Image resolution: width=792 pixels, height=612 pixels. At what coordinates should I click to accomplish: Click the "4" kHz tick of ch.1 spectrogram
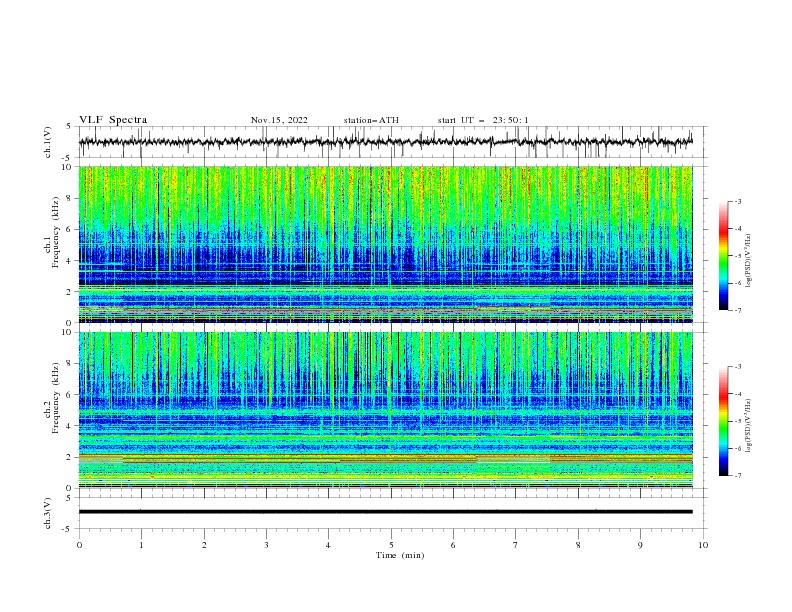coord(69,261)
